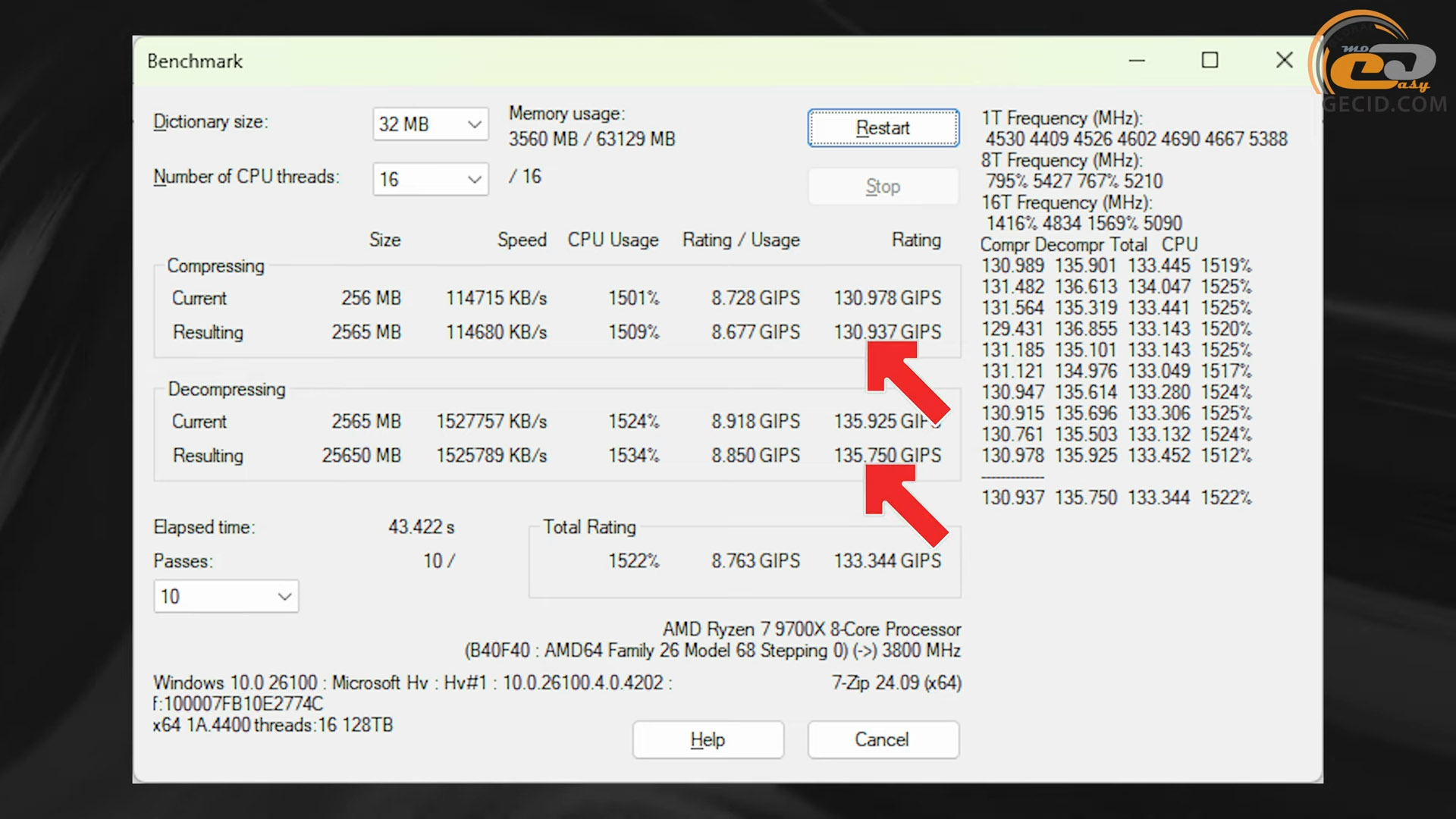Select x64 1A.4400 threads:16 128TB line

click(x=273, y=726)
